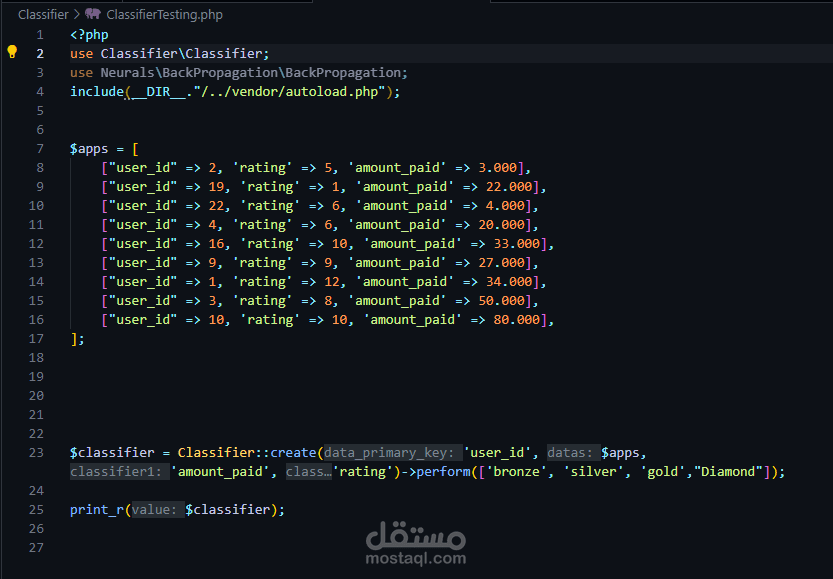Expand the breadcrumb chevron after Classifier
Image resolution: width=833 pixels, height=579 pixels.
pyautogui.click(x=76, y=14)
